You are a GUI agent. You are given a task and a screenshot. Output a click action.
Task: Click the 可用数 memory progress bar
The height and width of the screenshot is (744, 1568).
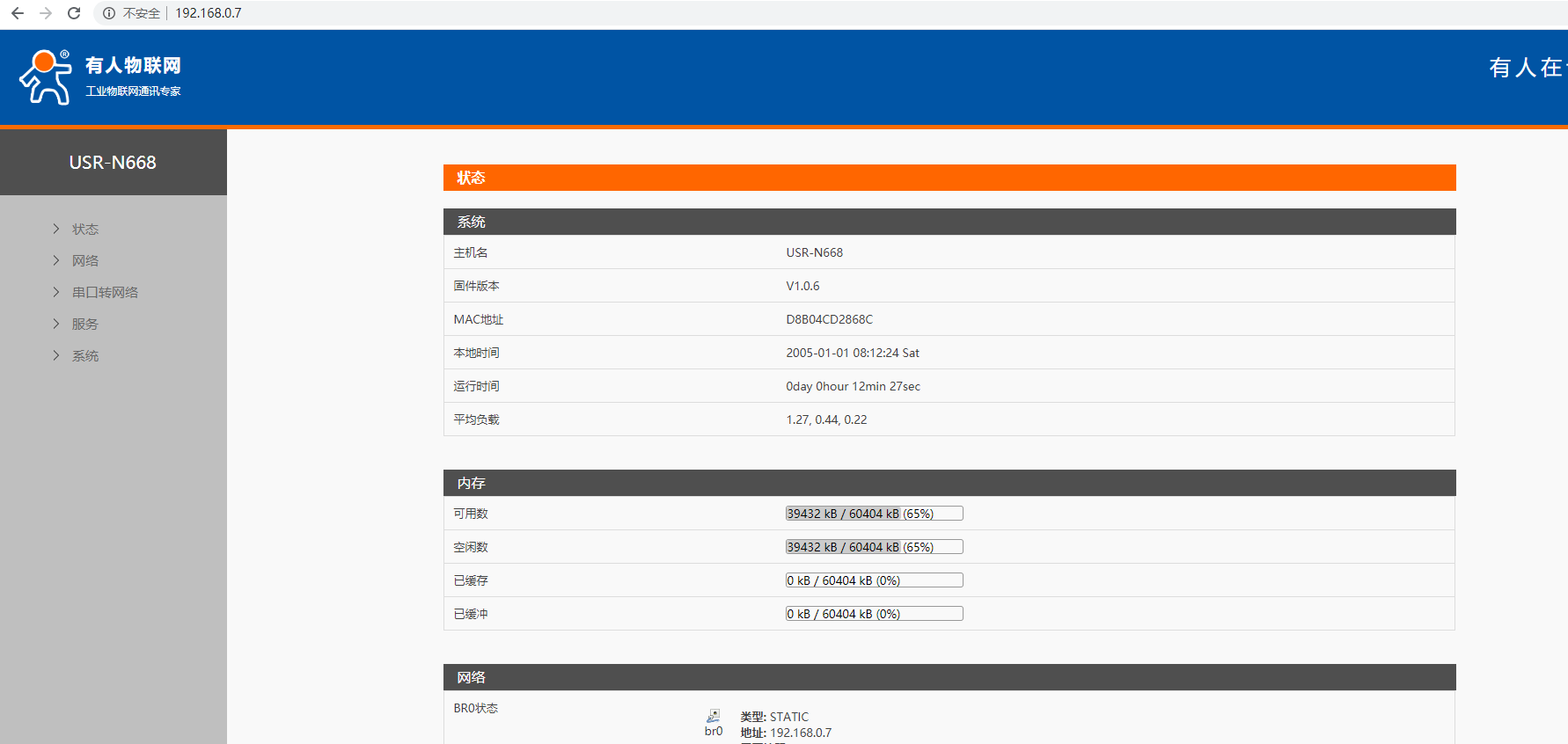[874, 514]
